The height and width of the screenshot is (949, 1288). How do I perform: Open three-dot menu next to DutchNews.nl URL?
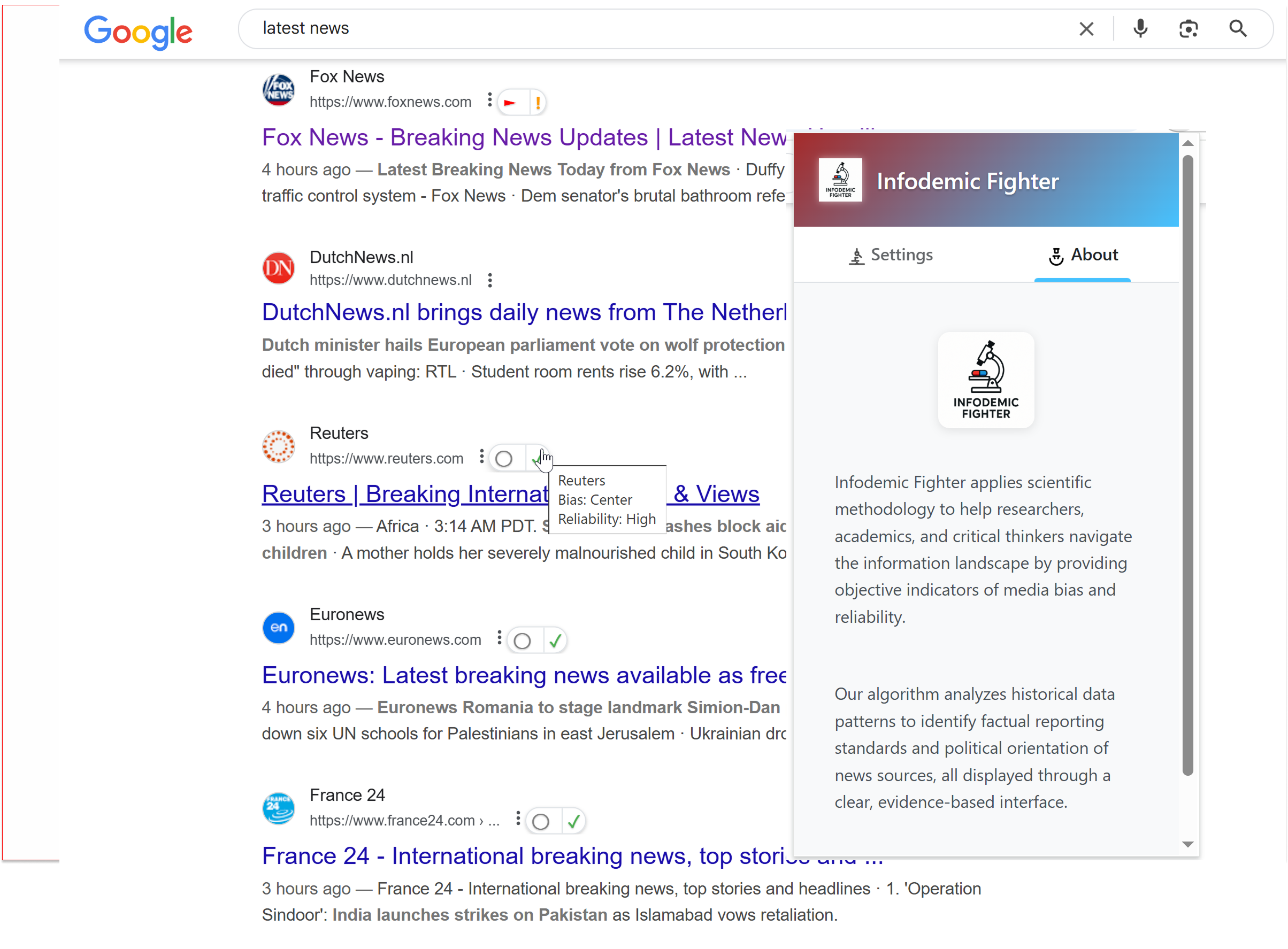point(489,280)
